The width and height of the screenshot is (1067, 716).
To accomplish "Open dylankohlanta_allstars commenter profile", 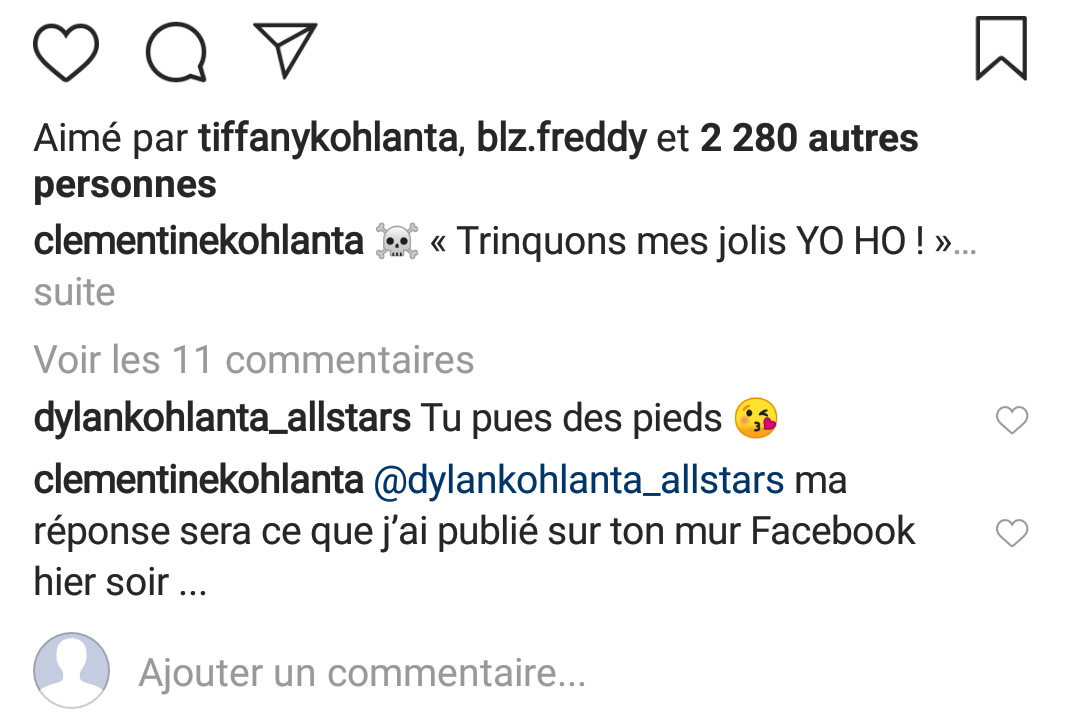I will 222,418.
